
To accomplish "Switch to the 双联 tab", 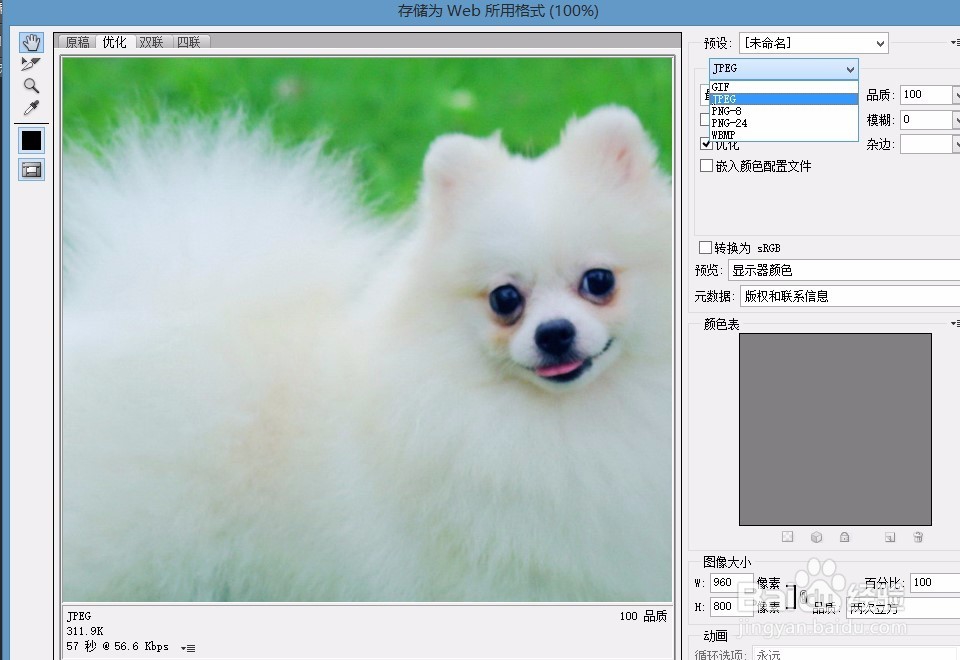I will pyautogui.click(x=151, y=42).
